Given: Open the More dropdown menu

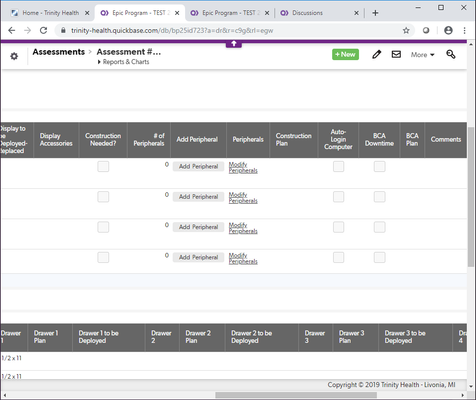Looking at the screenshot, I should [422, 55].
